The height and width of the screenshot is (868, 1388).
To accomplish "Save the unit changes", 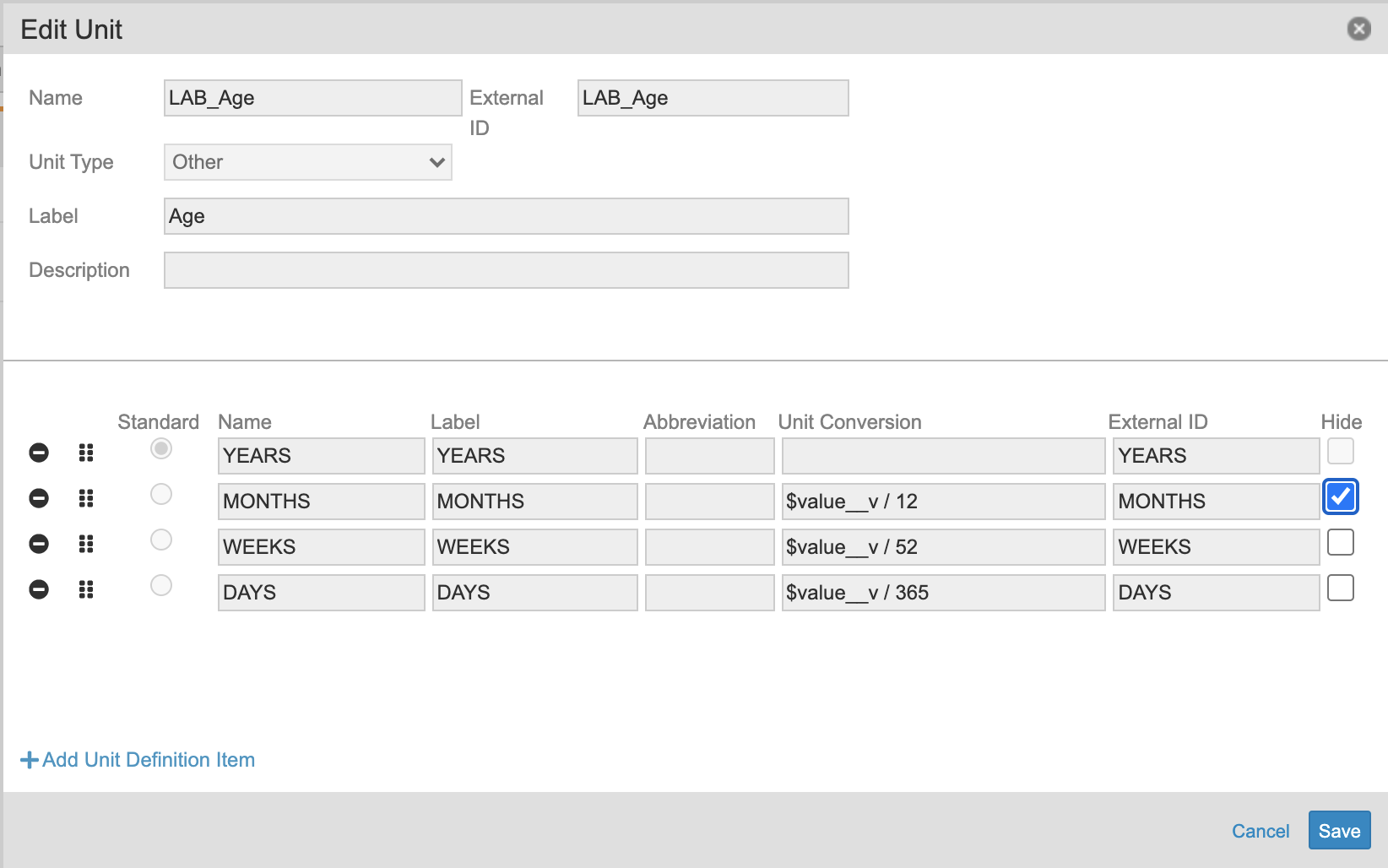I will (1339, 831).
